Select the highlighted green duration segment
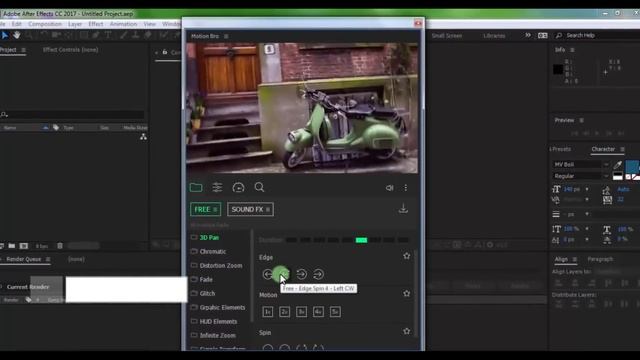 click(361, 240)
